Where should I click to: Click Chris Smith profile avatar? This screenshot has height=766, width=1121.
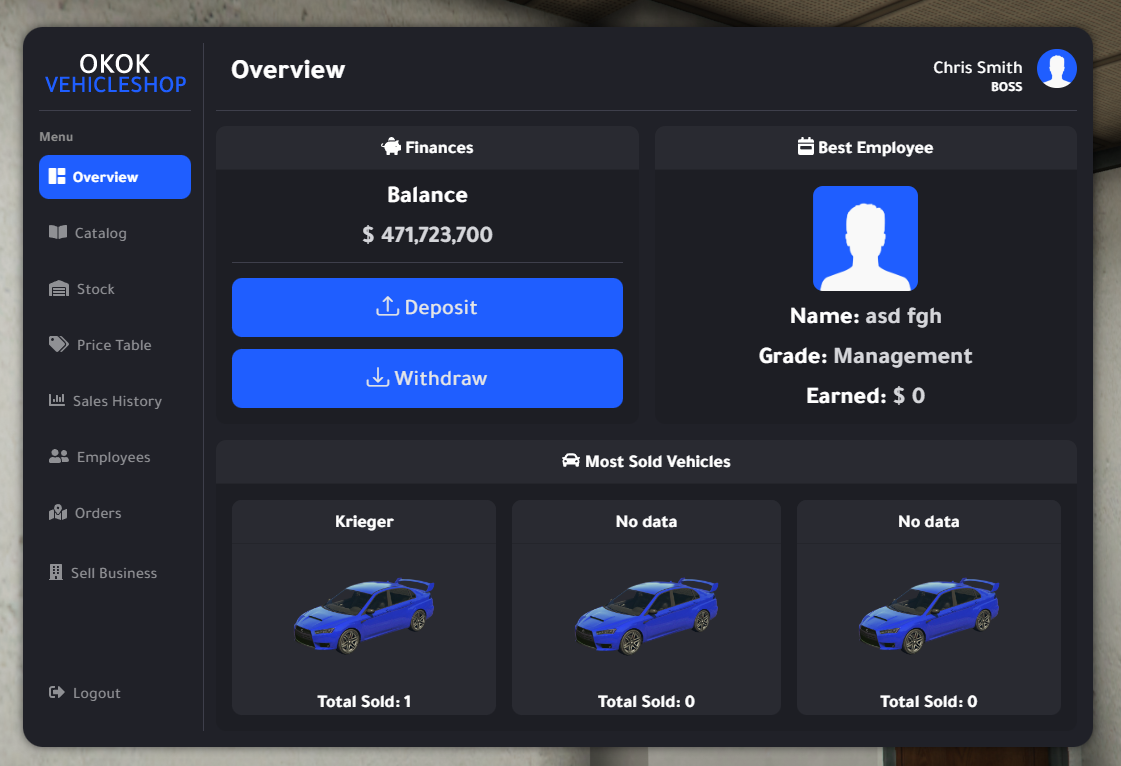coord(1056,69)
